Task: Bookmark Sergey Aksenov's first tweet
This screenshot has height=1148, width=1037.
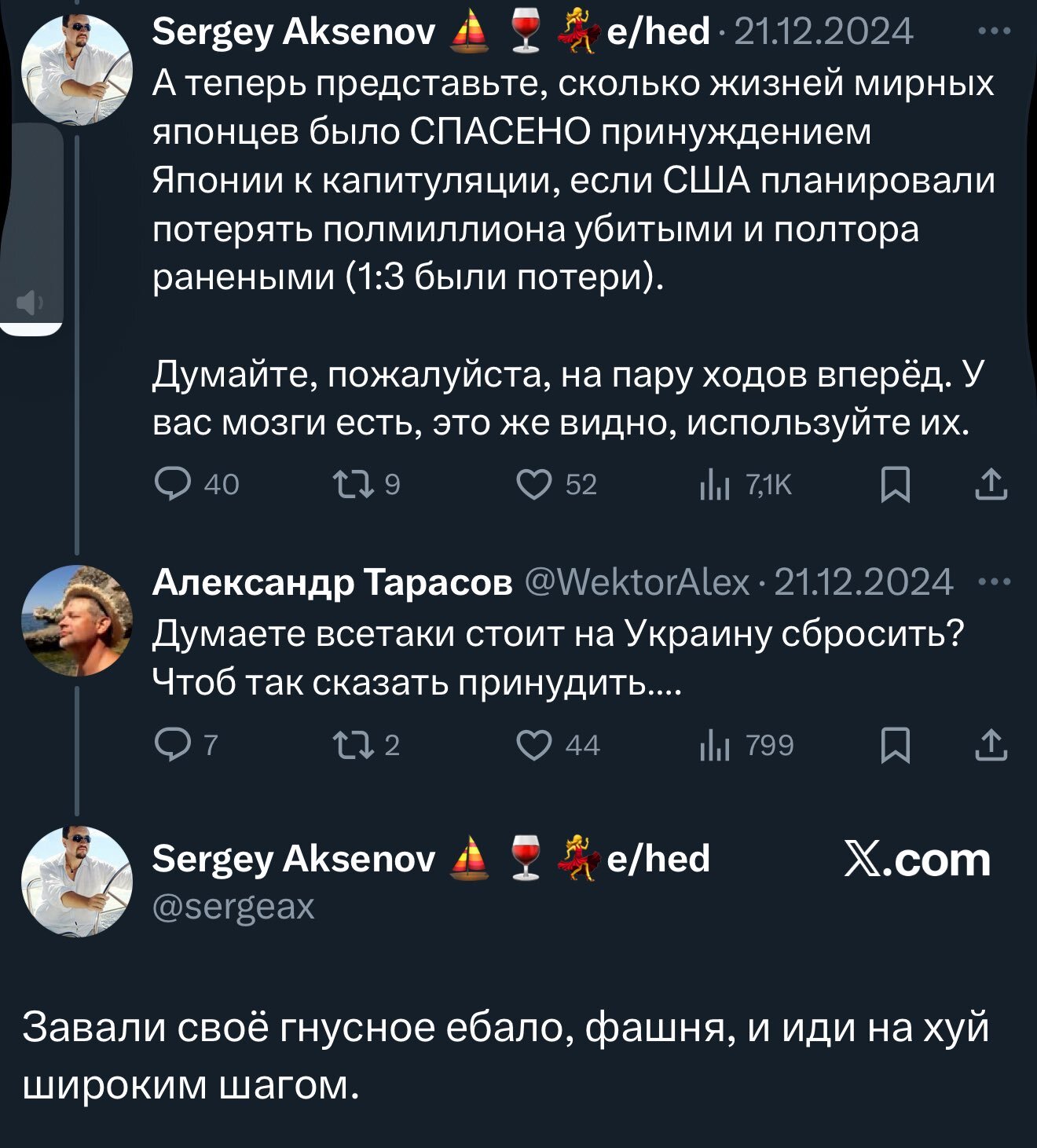Action: pyautogui.click(x=896, y=485)
